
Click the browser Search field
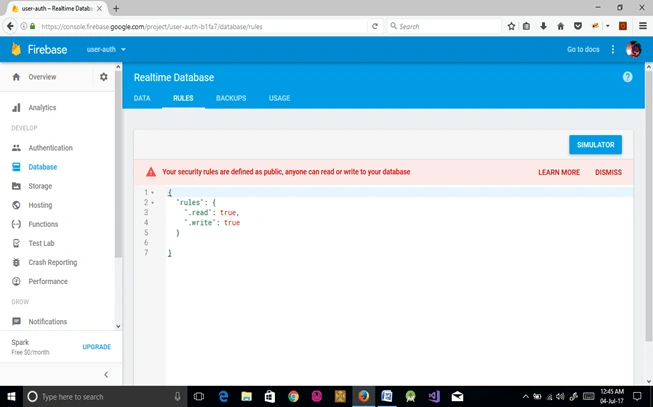pos(444,26)
